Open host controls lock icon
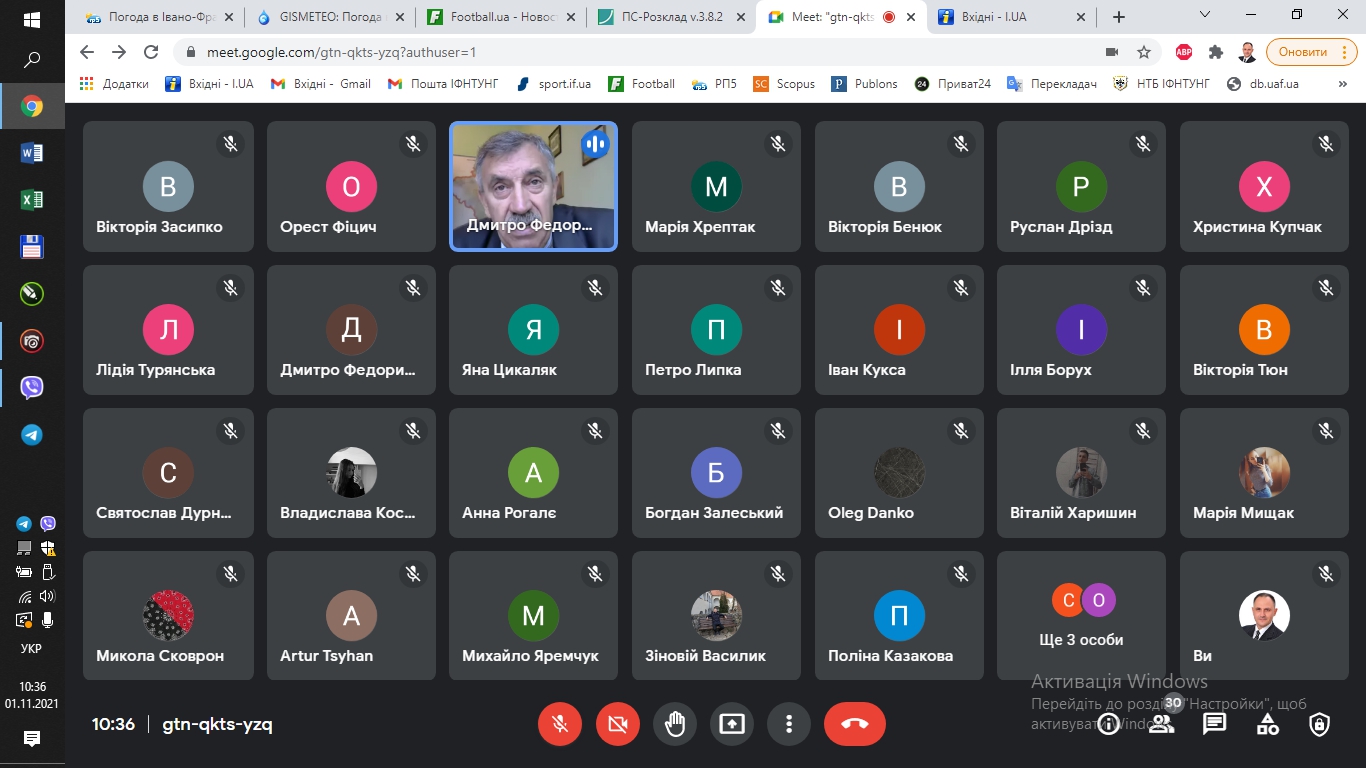Screen dimensions: 1366x768 1320,724
